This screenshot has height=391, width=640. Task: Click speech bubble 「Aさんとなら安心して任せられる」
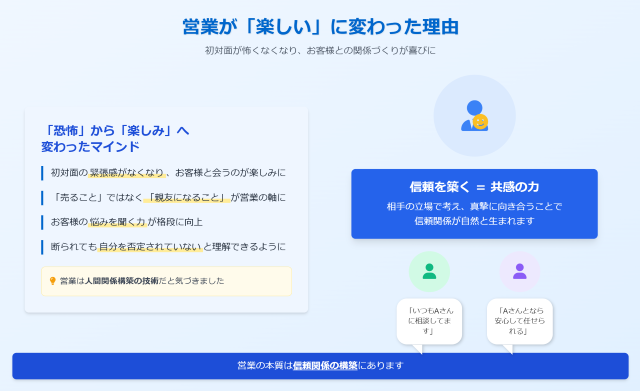[520, 321]
